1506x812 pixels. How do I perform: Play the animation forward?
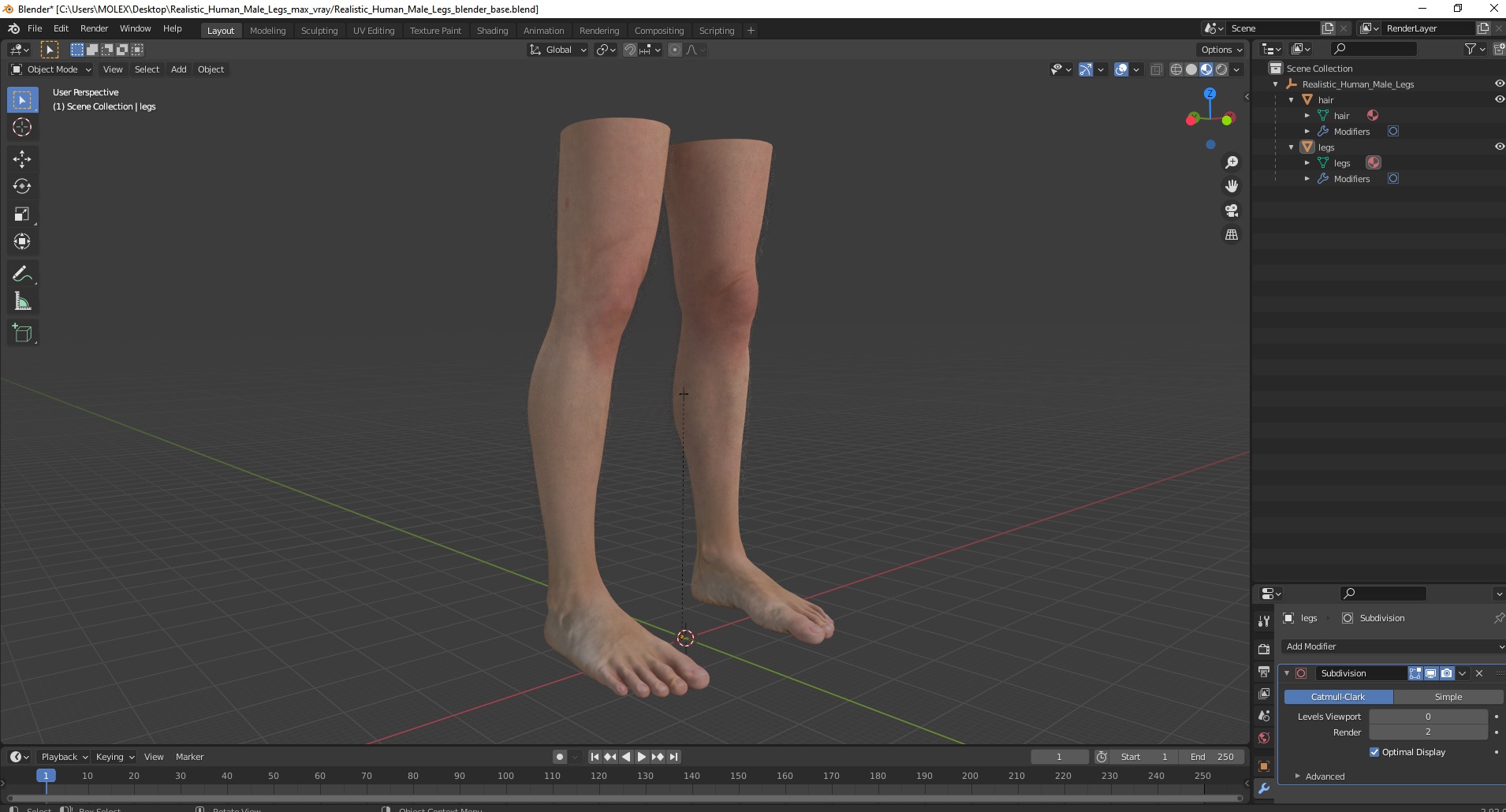(642, 757)
